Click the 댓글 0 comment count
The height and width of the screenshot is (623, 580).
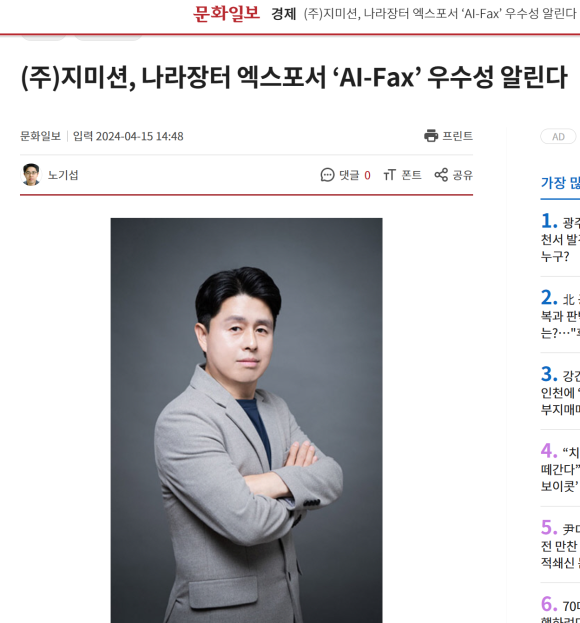point(355,175)
